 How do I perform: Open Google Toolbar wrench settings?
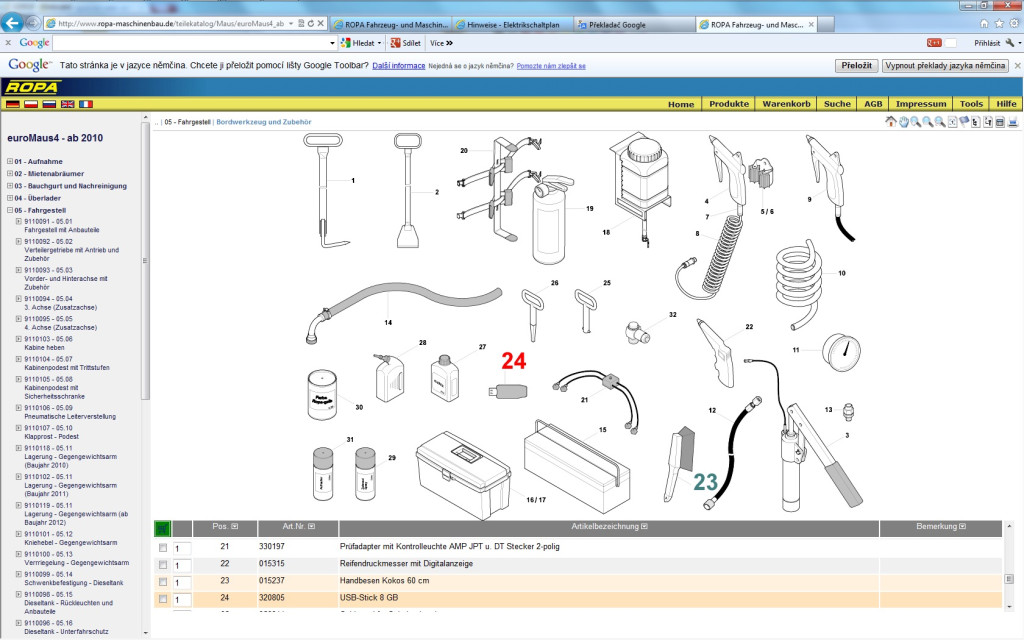(1010, 43)
